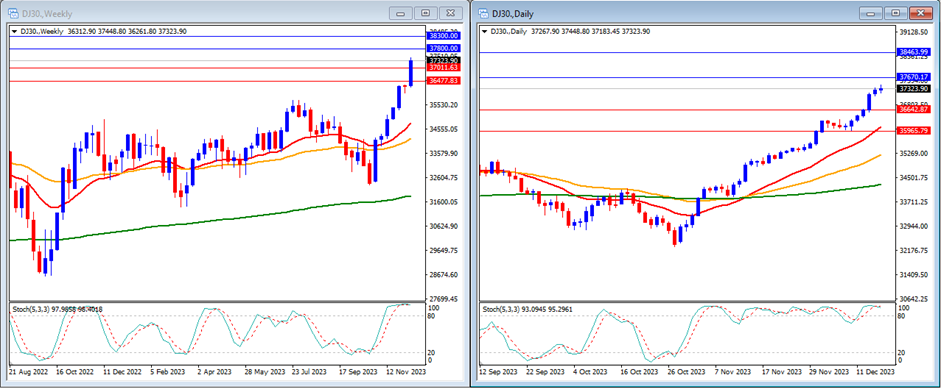This screenshot has width=941, height=389.
Task: Maximize the DJ30.,Weekly chart window
Action: pyautogui.click(x=425, y=13)
